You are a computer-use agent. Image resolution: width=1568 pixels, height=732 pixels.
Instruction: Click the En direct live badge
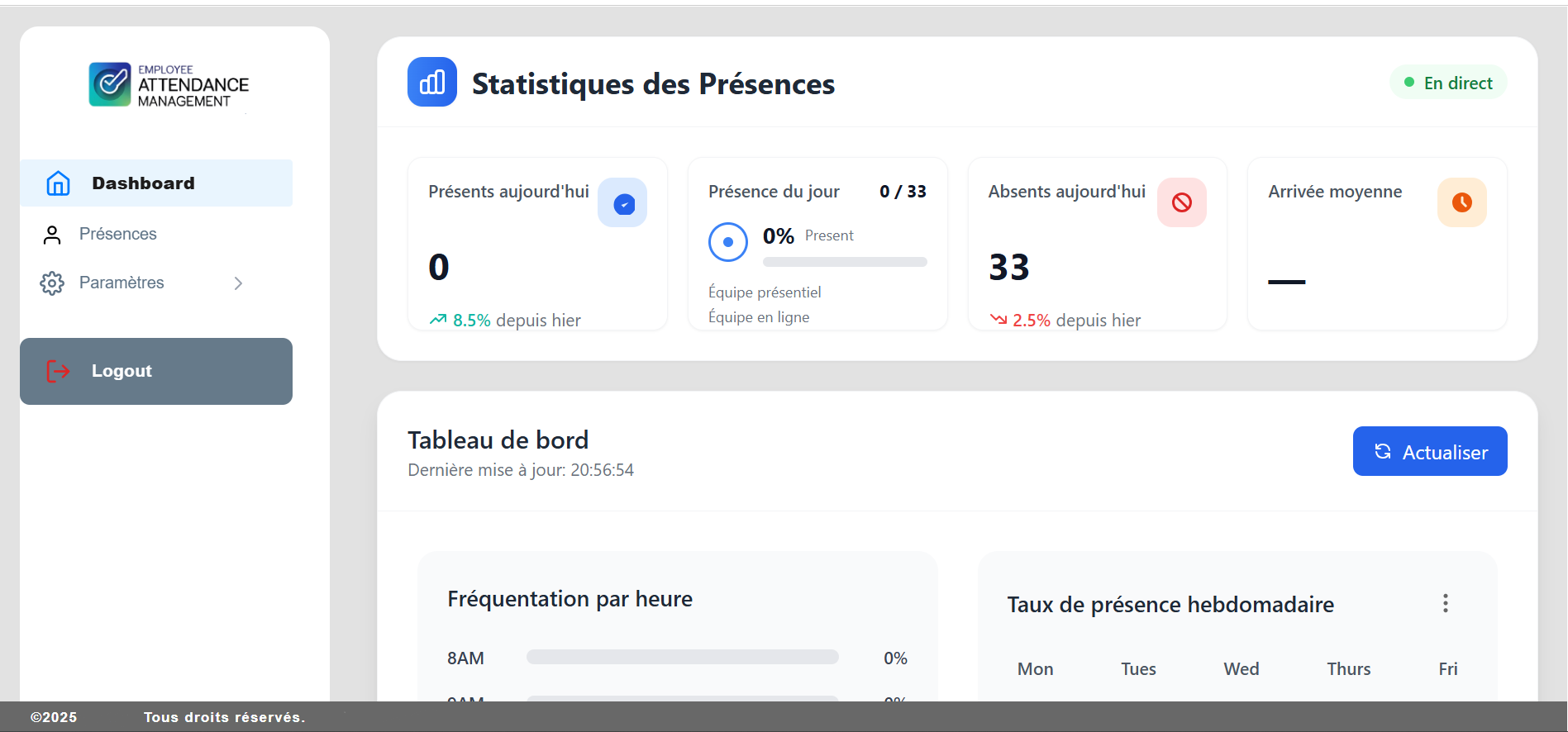(x=1448, y=83)
